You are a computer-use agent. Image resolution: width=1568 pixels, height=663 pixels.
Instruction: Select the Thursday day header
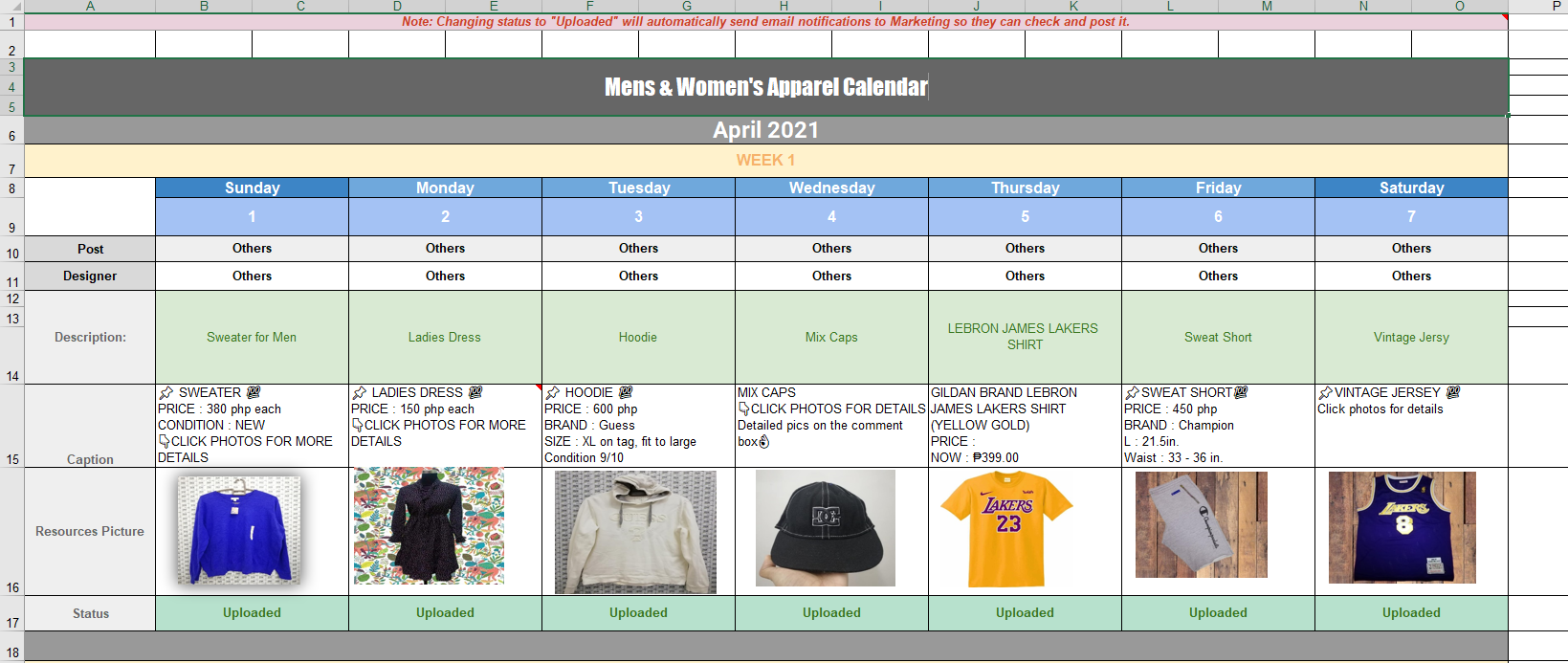[1026, 188]
